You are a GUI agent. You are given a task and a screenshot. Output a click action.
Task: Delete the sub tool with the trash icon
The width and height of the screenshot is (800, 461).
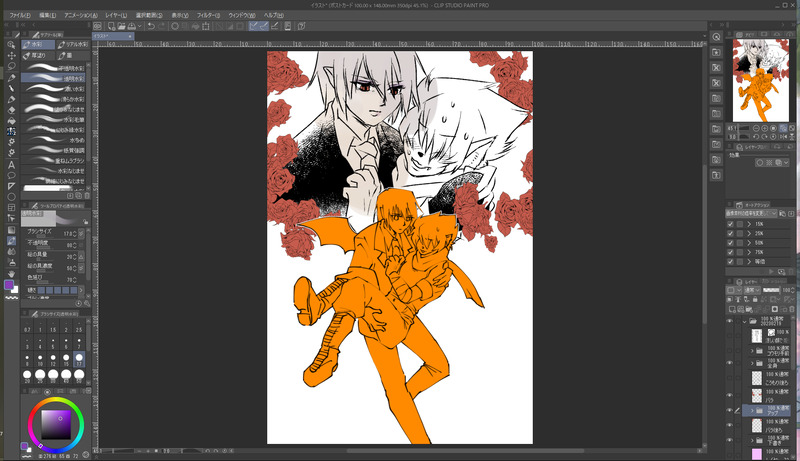[87, 196]
